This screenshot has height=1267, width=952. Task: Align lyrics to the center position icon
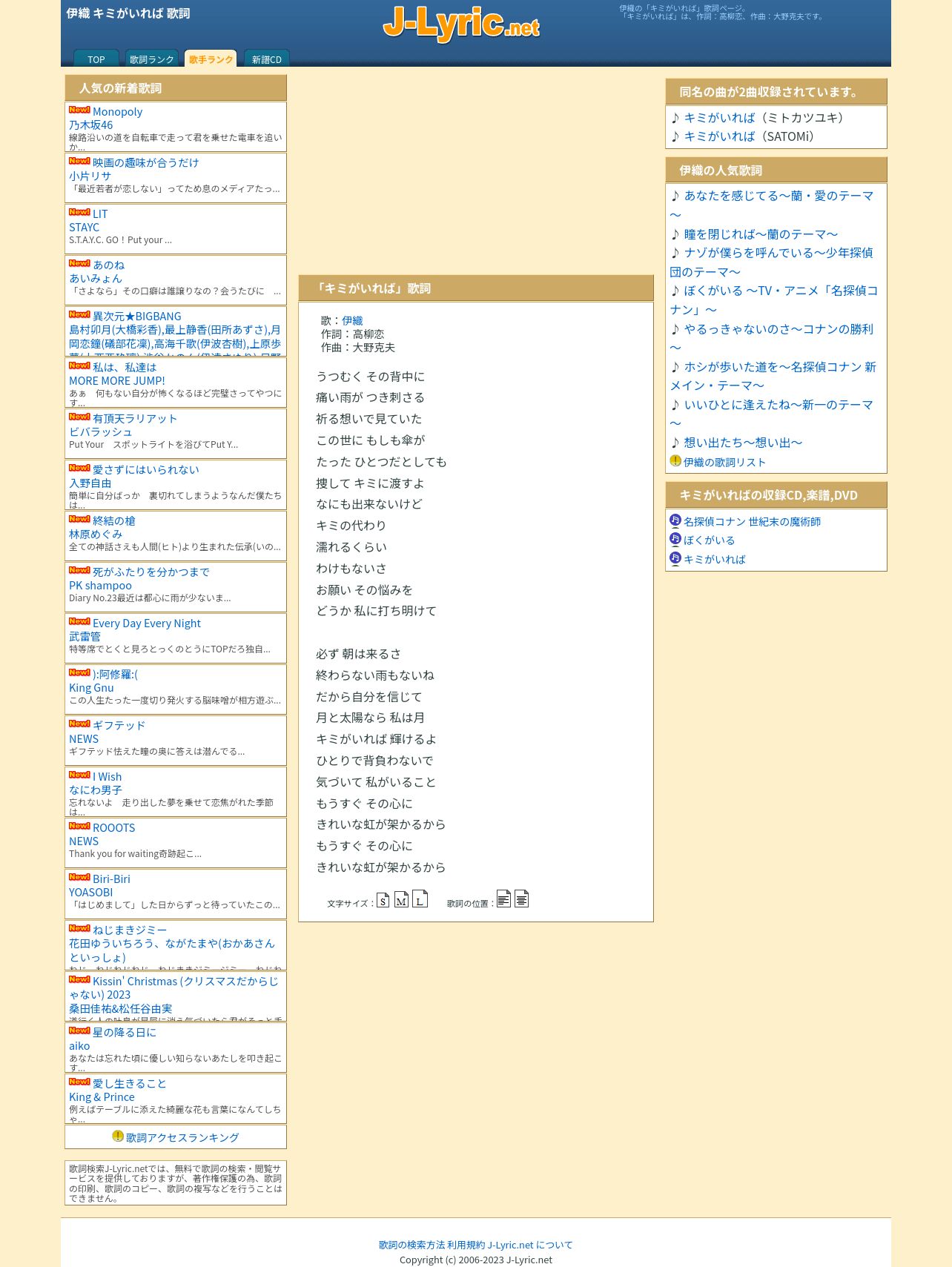(521, 899)
